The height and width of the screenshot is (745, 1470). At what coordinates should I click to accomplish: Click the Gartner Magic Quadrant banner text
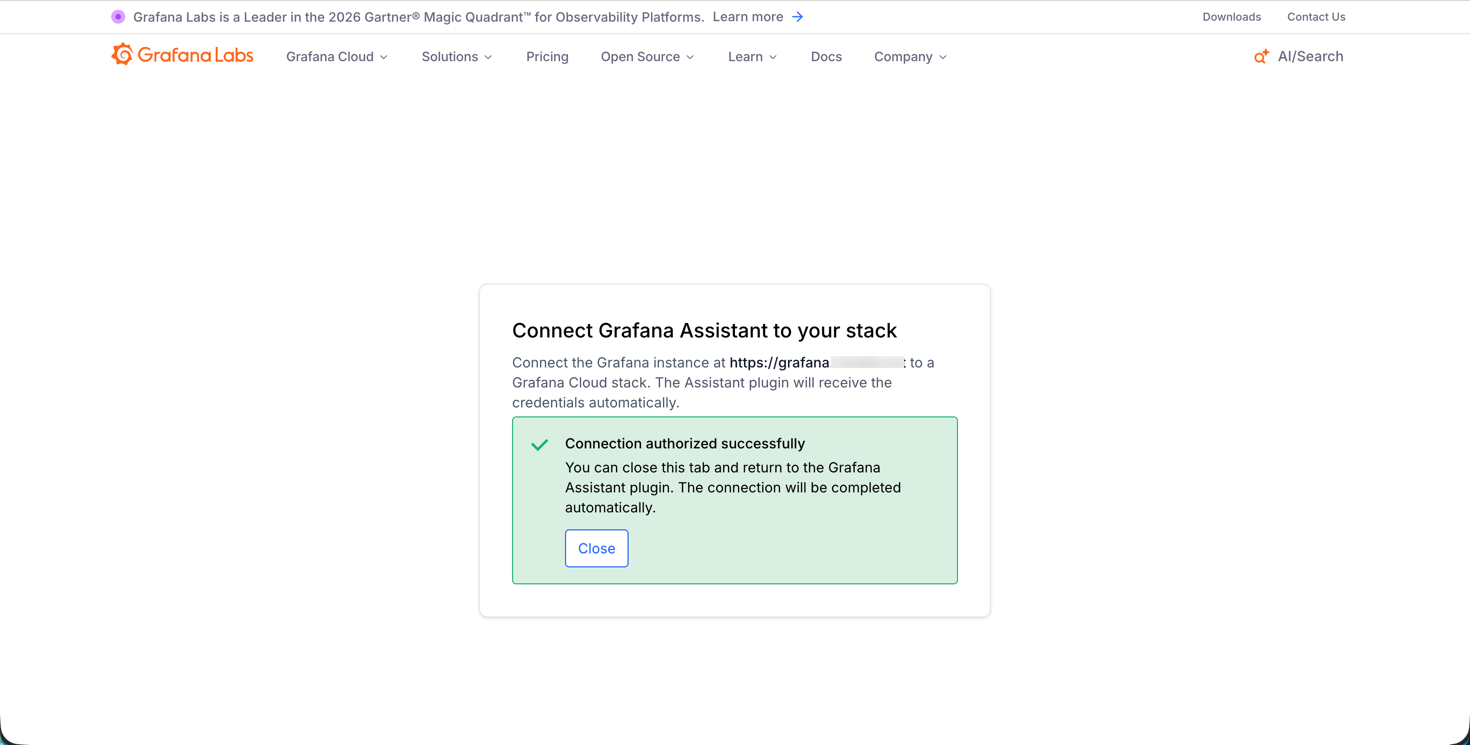tap(418, 17)
